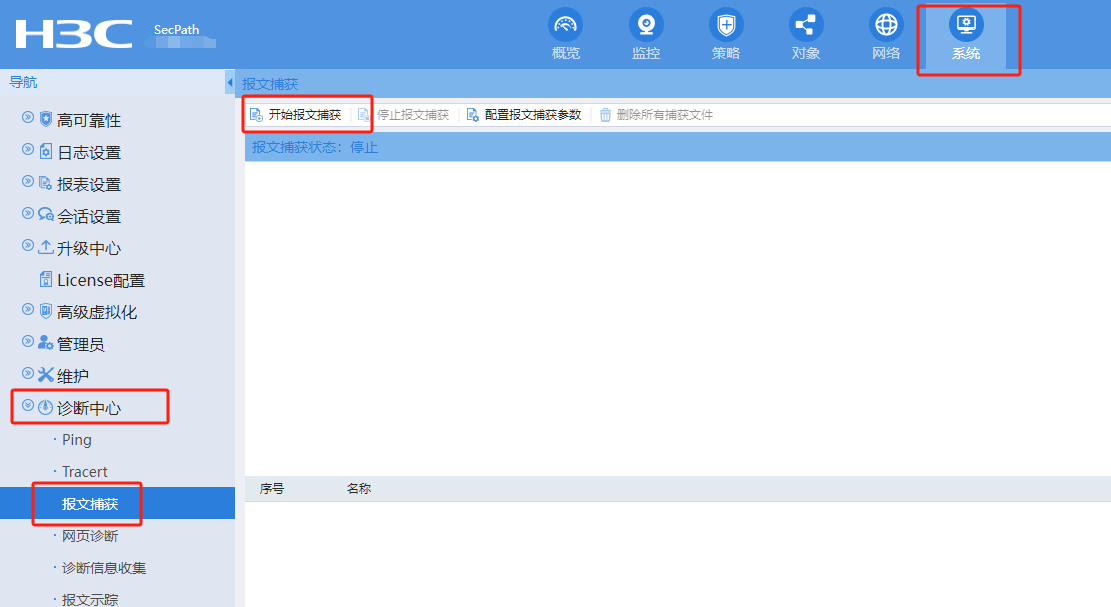The height and width of the screenshot is (607, 1111).
Task: Click the 升级中心 upload icon
Action: click(x=45, y=246)
